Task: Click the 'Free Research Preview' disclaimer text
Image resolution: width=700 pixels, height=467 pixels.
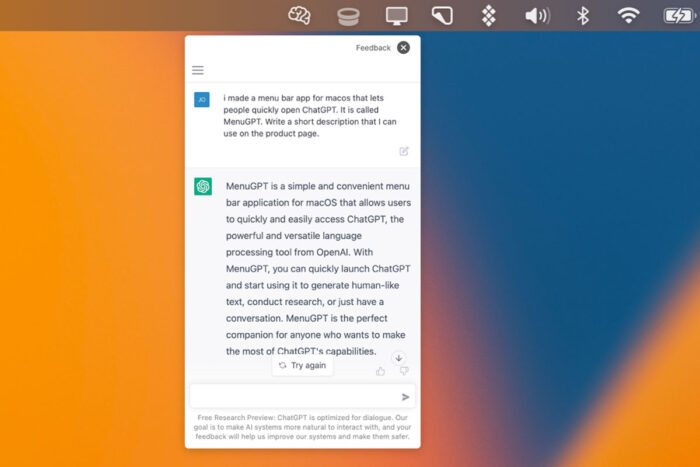Action: 302,427
